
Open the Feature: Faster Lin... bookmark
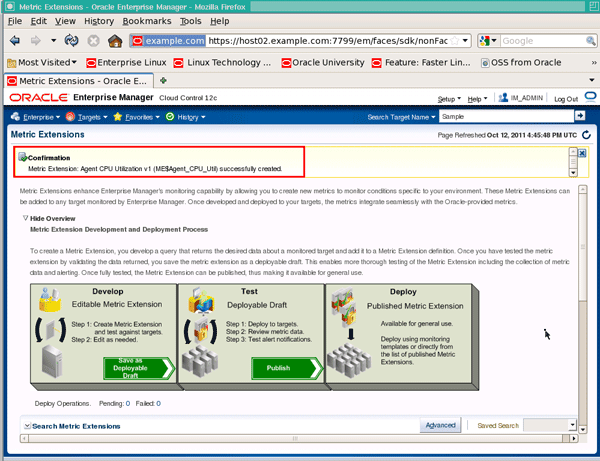click(x=421, y=62)
